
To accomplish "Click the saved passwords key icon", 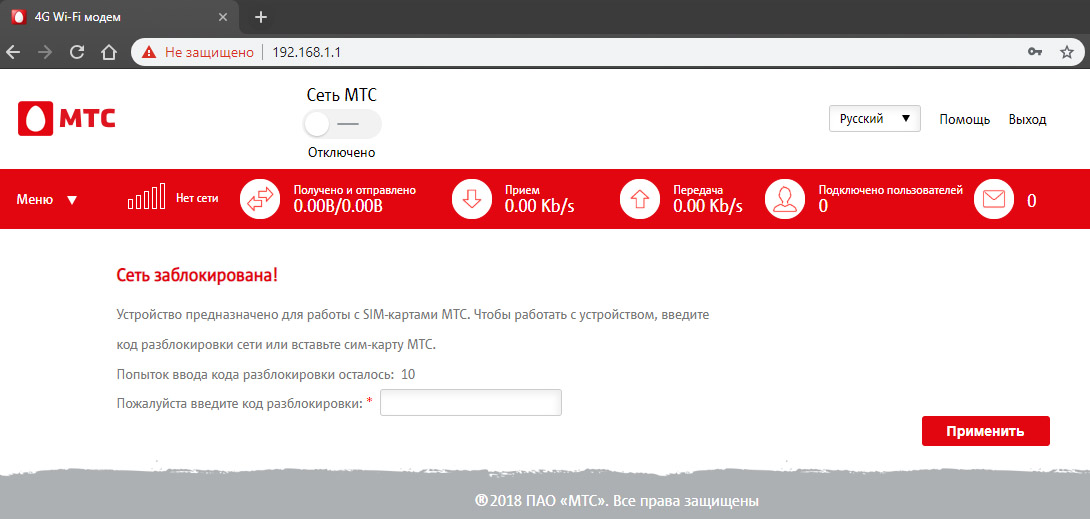I will tap(1035, 51).
